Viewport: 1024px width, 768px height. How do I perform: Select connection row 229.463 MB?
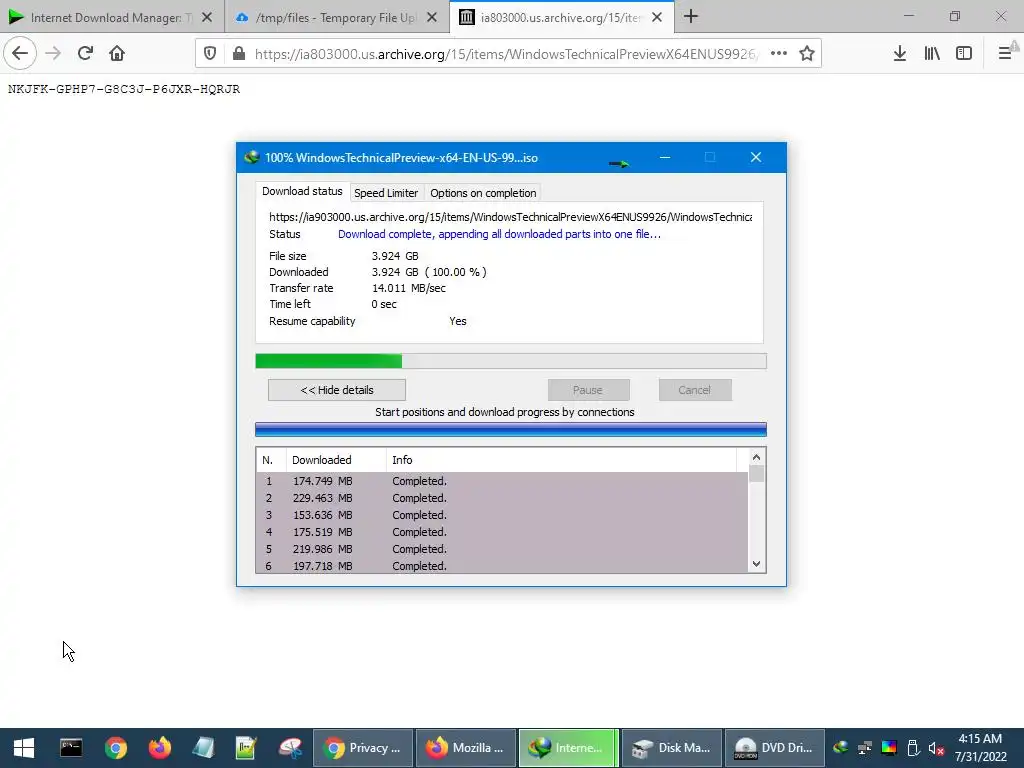[502, 498]
